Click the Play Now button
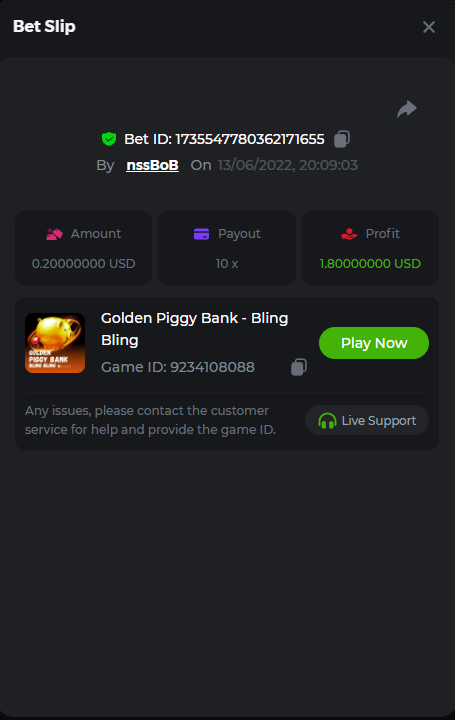The image size is (455, 720). 374,343
